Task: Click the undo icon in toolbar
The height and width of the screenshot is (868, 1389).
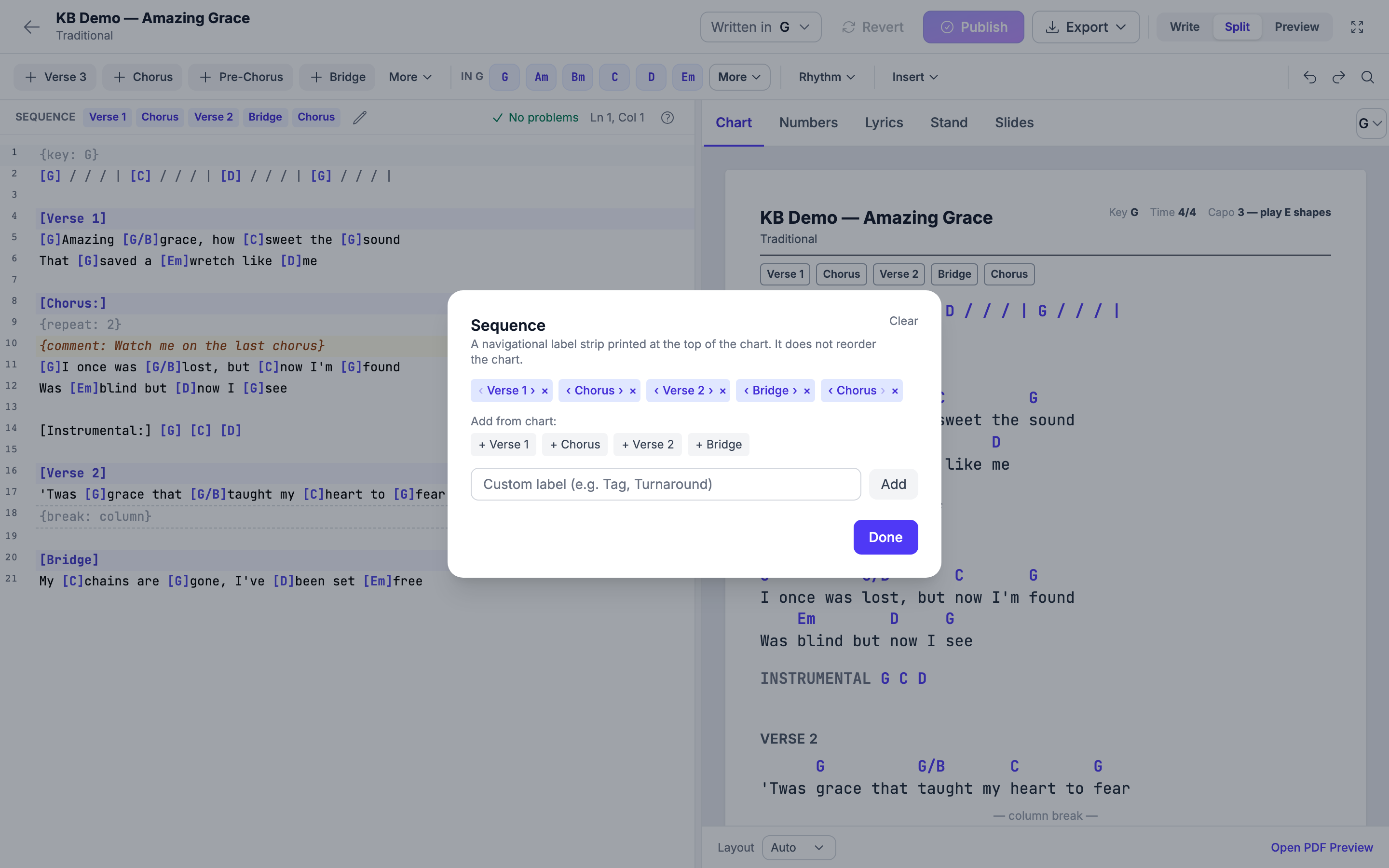Action: tap(1309, 77)
